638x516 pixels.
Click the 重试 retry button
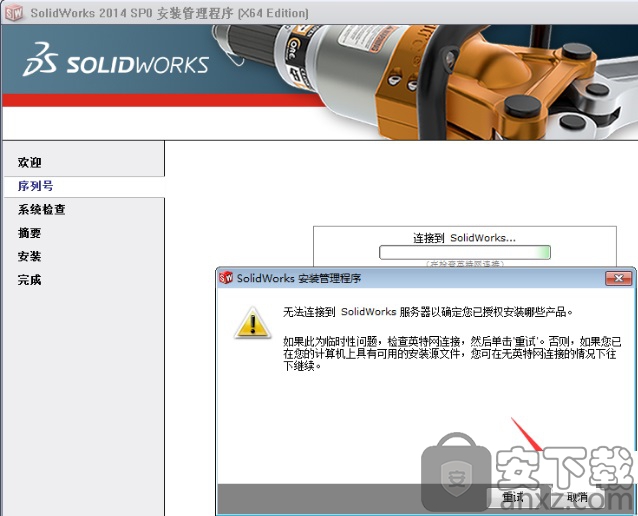(513, 497)
